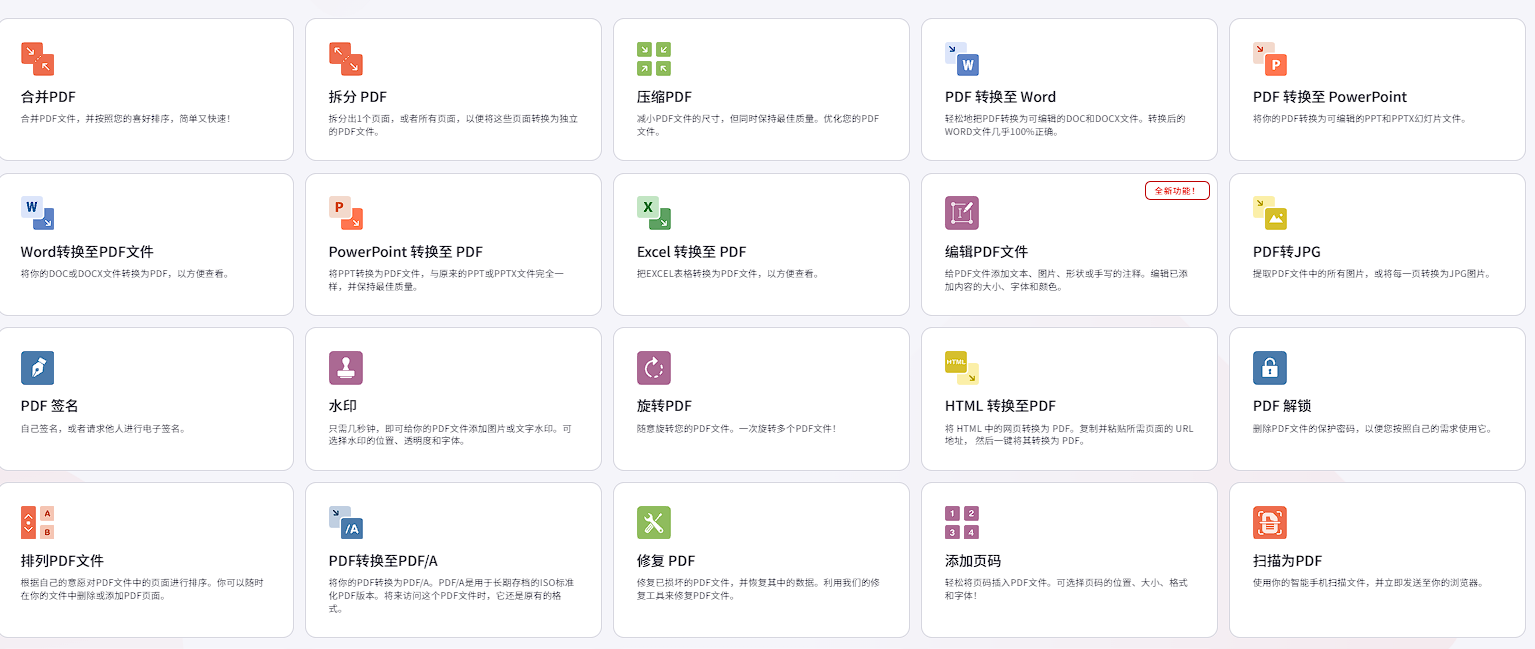Select the PDF 签名 pen icon
This screenshot has width=1535, height=649.
pos(37,368)
